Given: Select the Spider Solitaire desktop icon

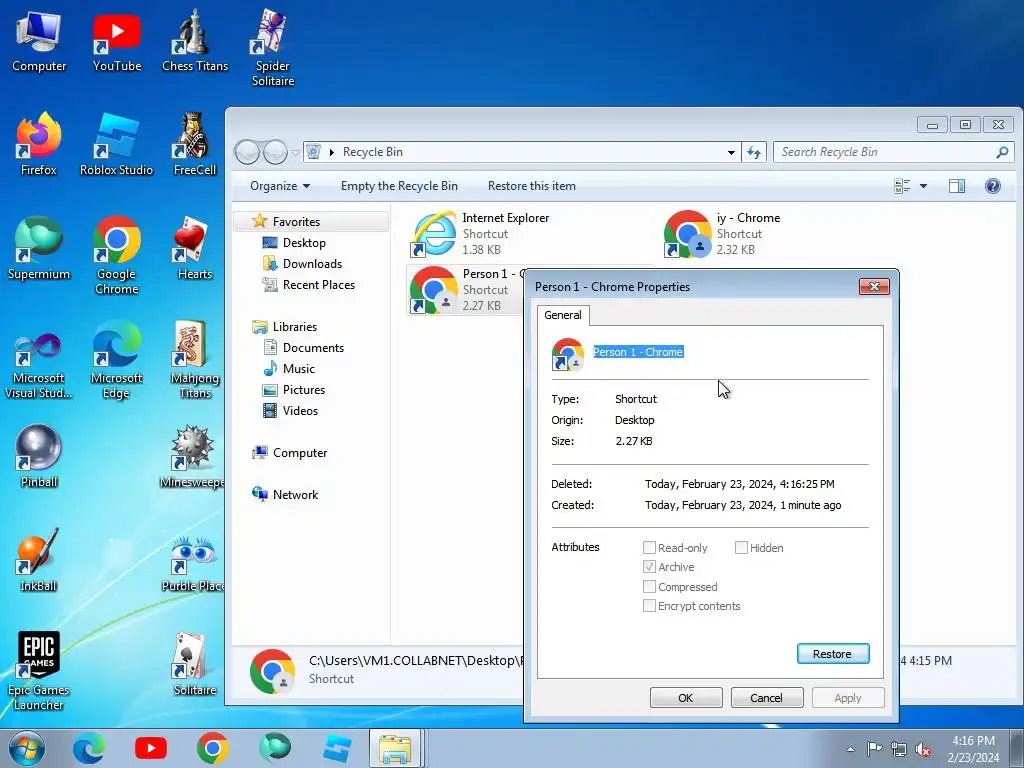Looking at the screenshot, I should 272,48.
